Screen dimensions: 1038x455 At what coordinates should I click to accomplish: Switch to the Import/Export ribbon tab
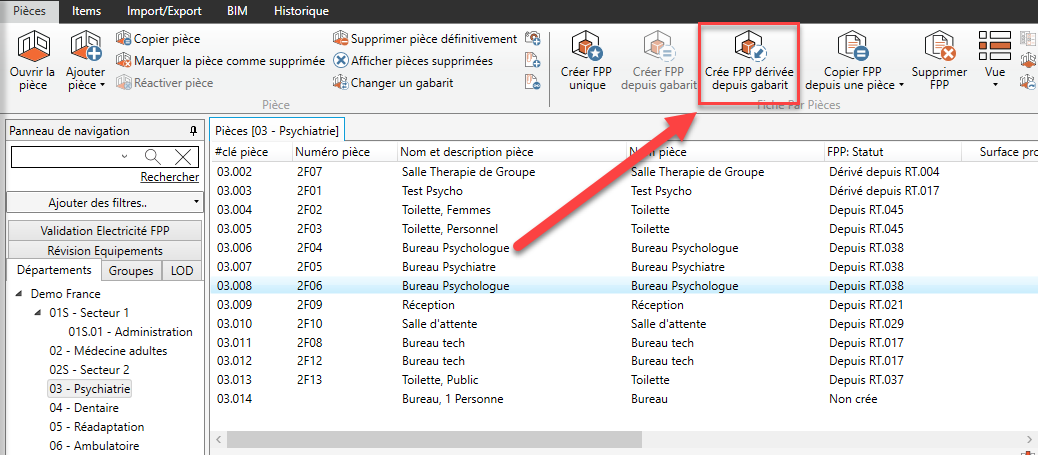(163, 11)
